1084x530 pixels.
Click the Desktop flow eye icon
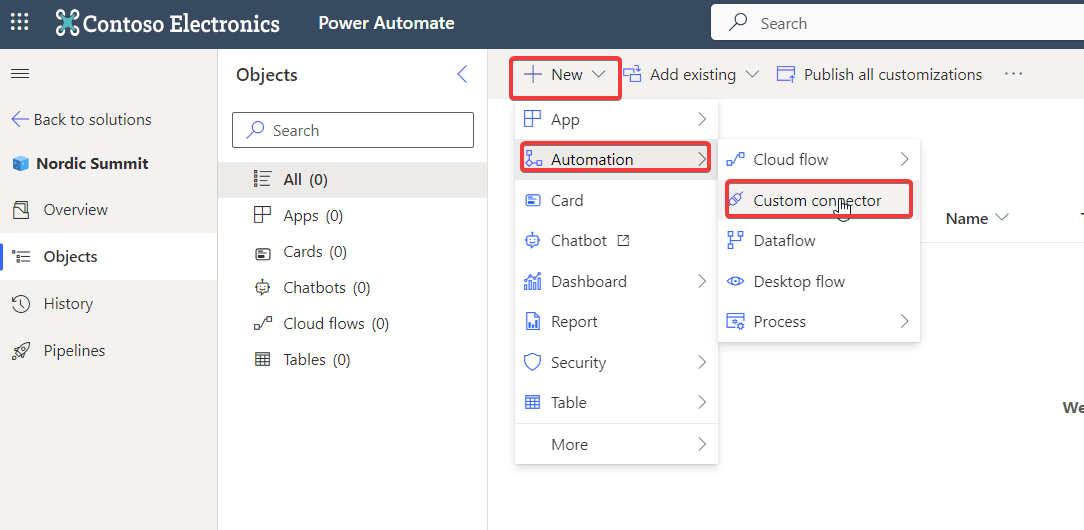click(x=735, y=282)
